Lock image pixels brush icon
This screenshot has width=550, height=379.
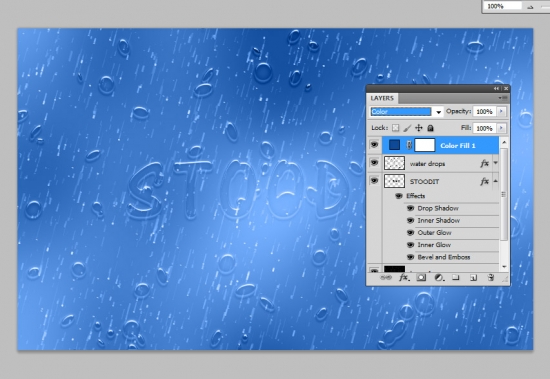click(407, 128)
